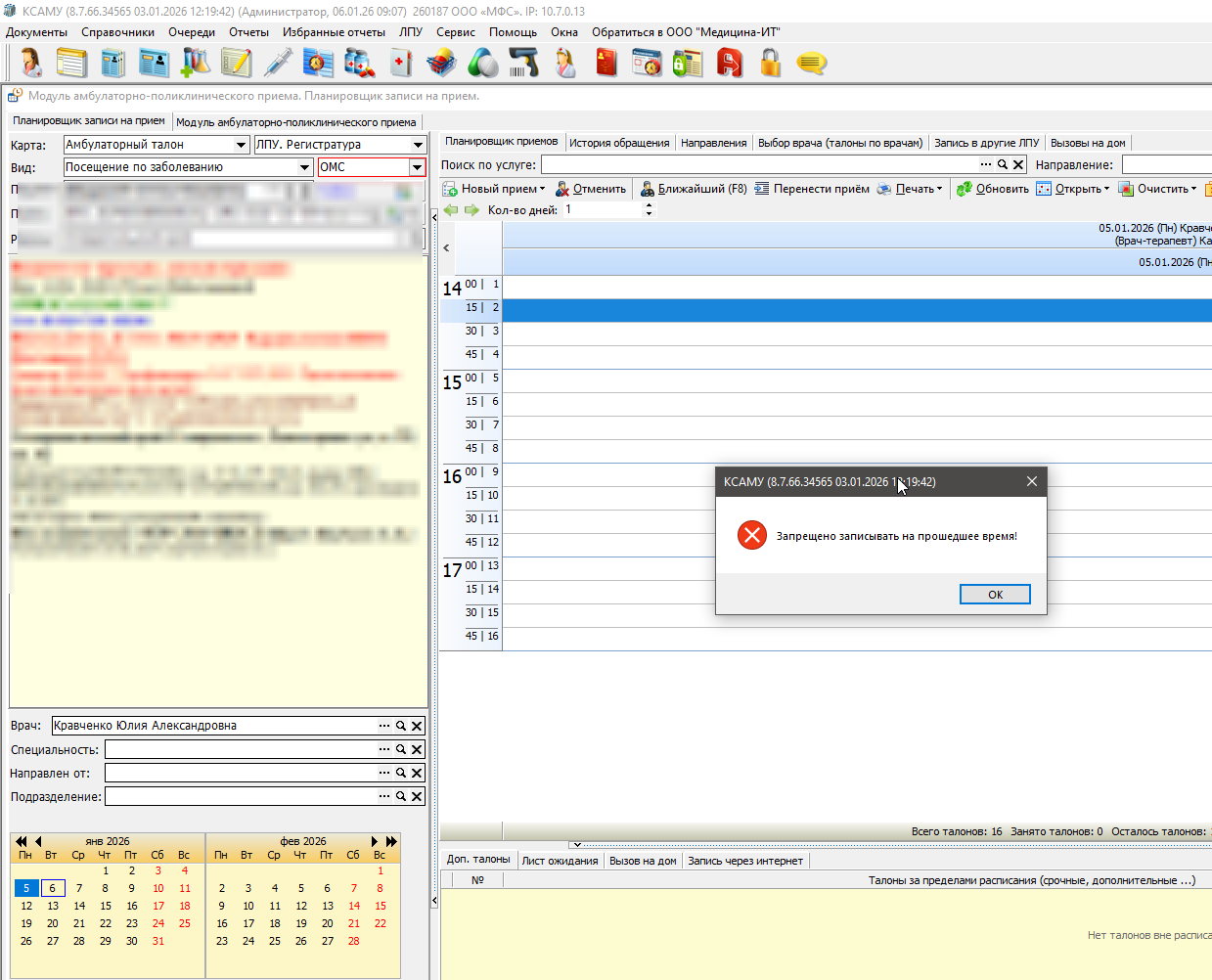Open the barcode scanner tool
The height and width of the screenshot is (980, 1212).
click(x=523, y=64)
